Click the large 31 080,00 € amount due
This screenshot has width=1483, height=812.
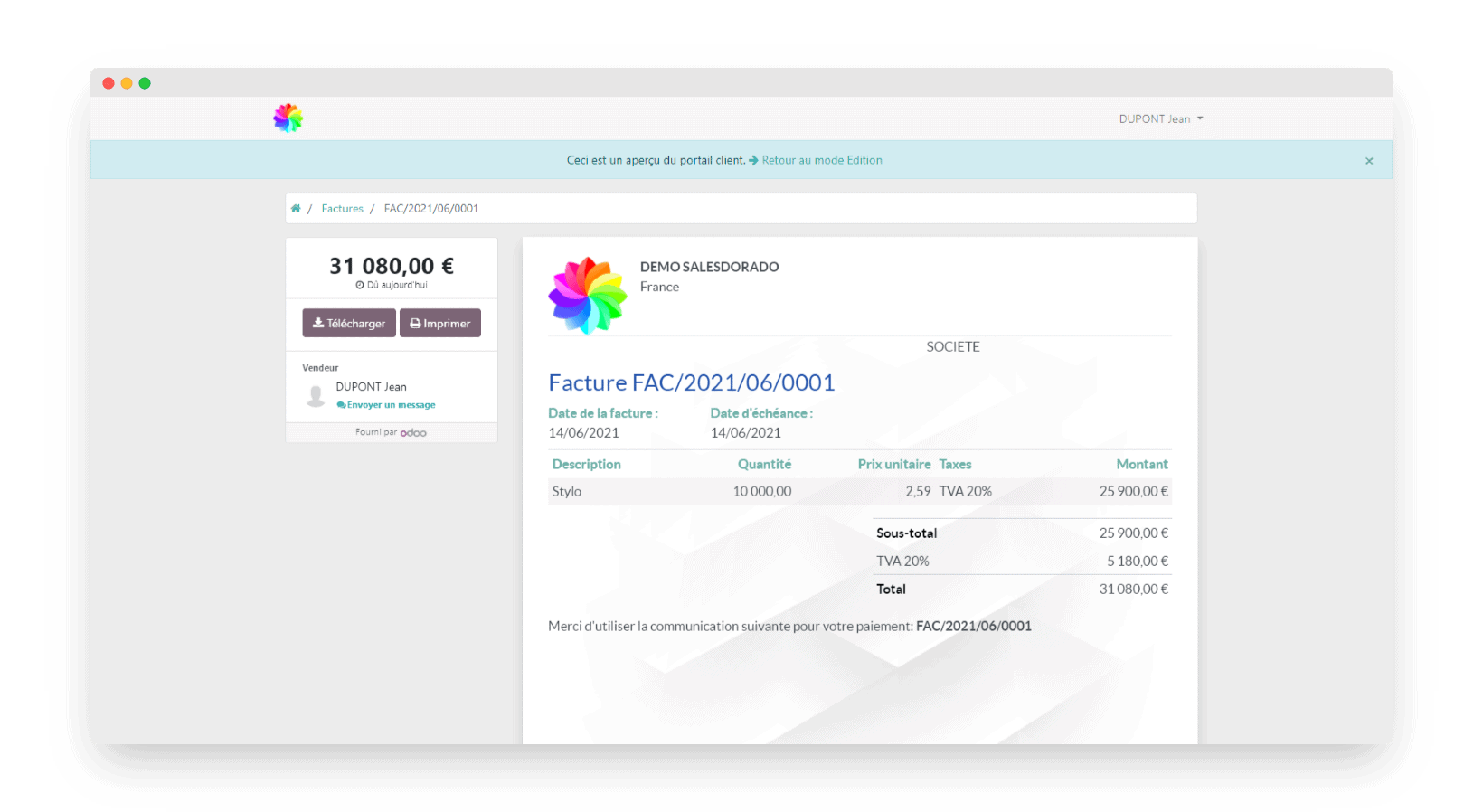(x=392, y=266)
